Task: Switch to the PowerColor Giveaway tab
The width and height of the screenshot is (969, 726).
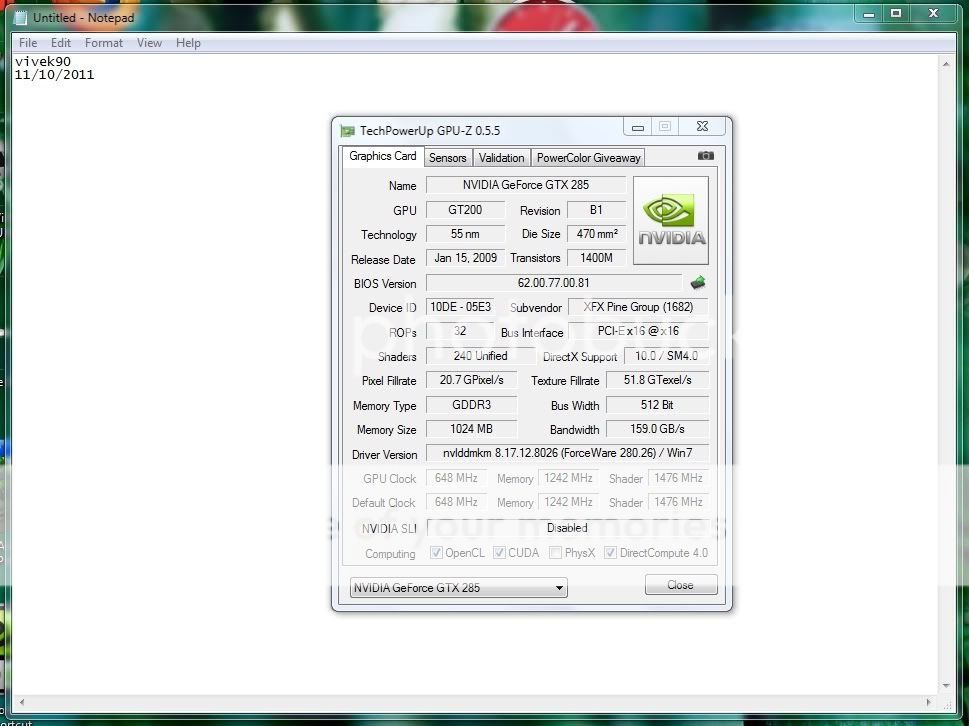Action: tap(588, 158)
